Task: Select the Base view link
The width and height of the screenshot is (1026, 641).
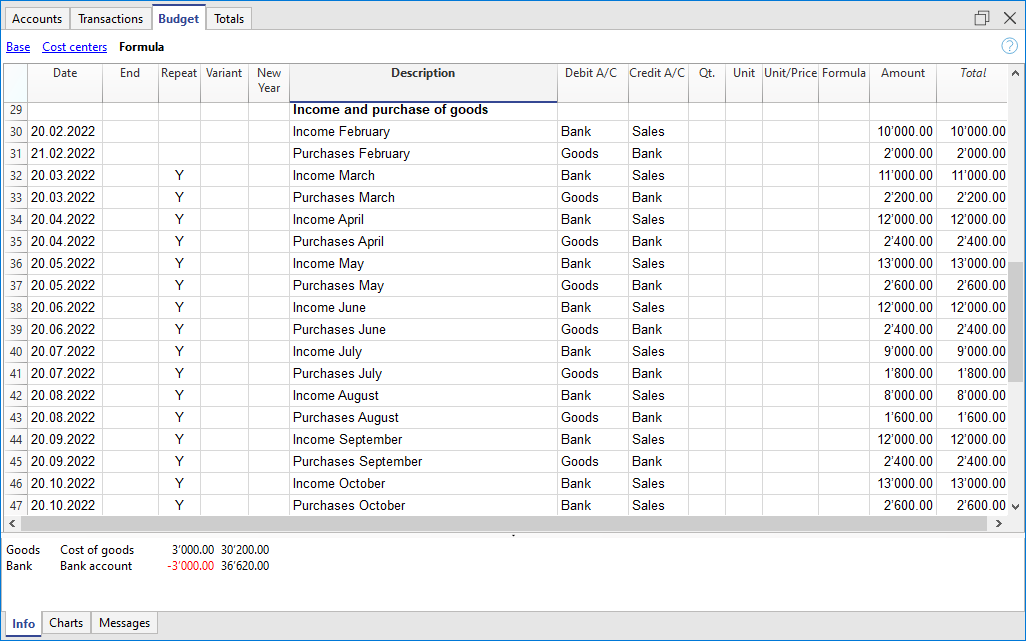Action: point(18,47)
